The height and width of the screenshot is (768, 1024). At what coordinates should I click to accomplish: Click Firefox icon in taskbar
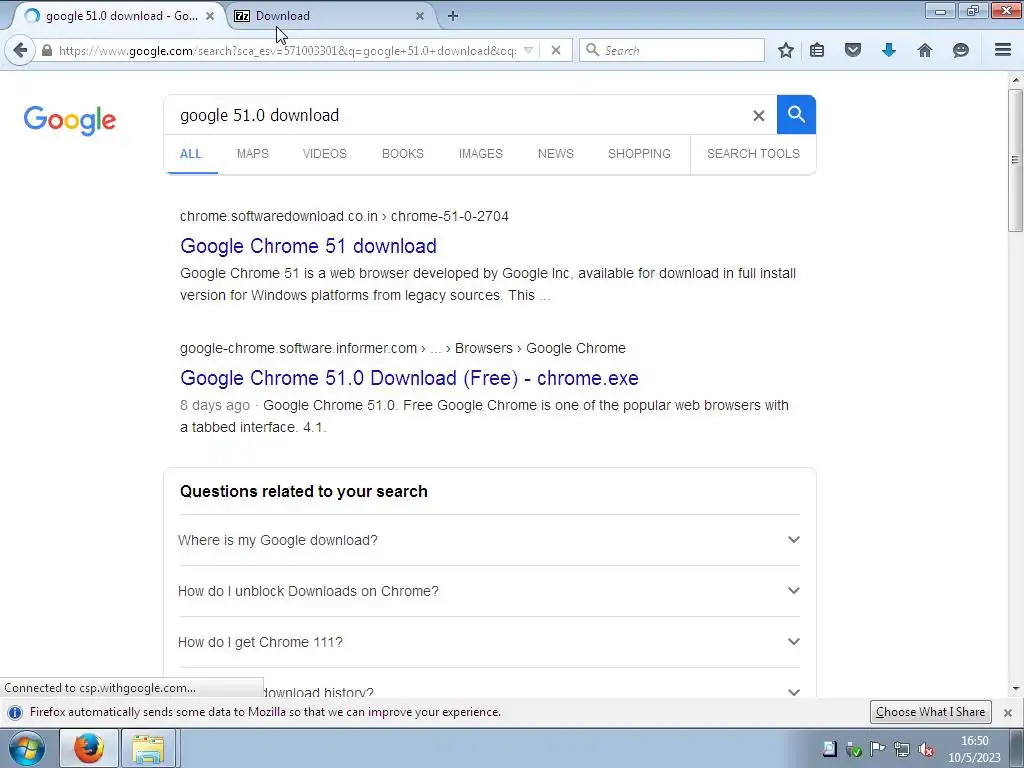pos(89,748)
